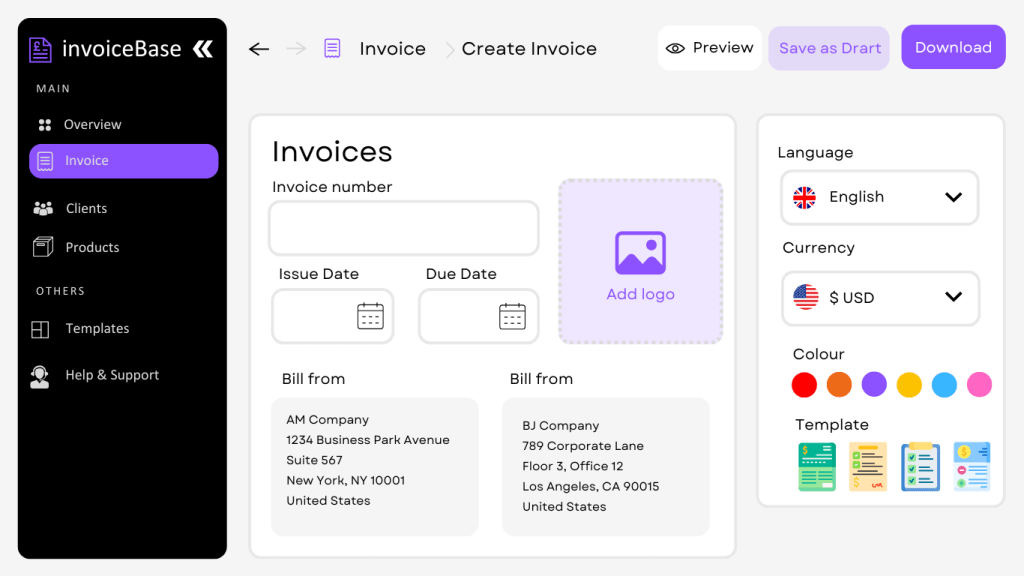Choose the light blue dollar template

tap(972, 466)
